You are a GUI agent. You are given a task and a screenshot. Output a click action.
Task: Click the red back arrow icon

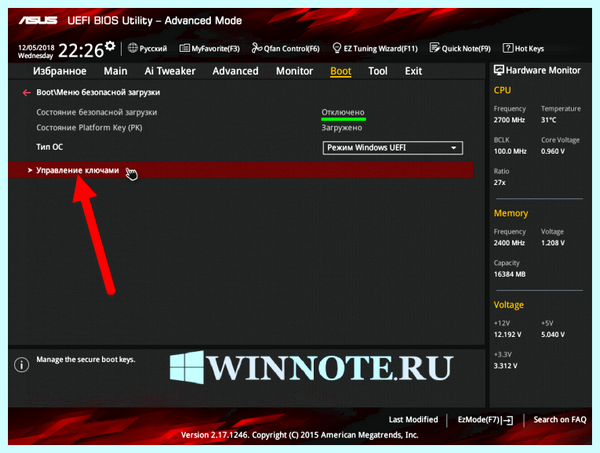coord(26,93)
